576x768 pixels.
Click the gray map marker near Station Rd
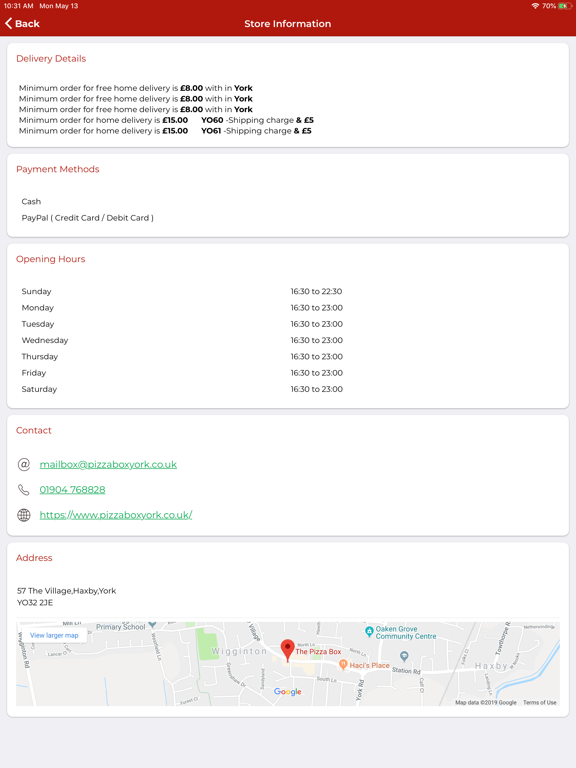[x=404, y=655]
